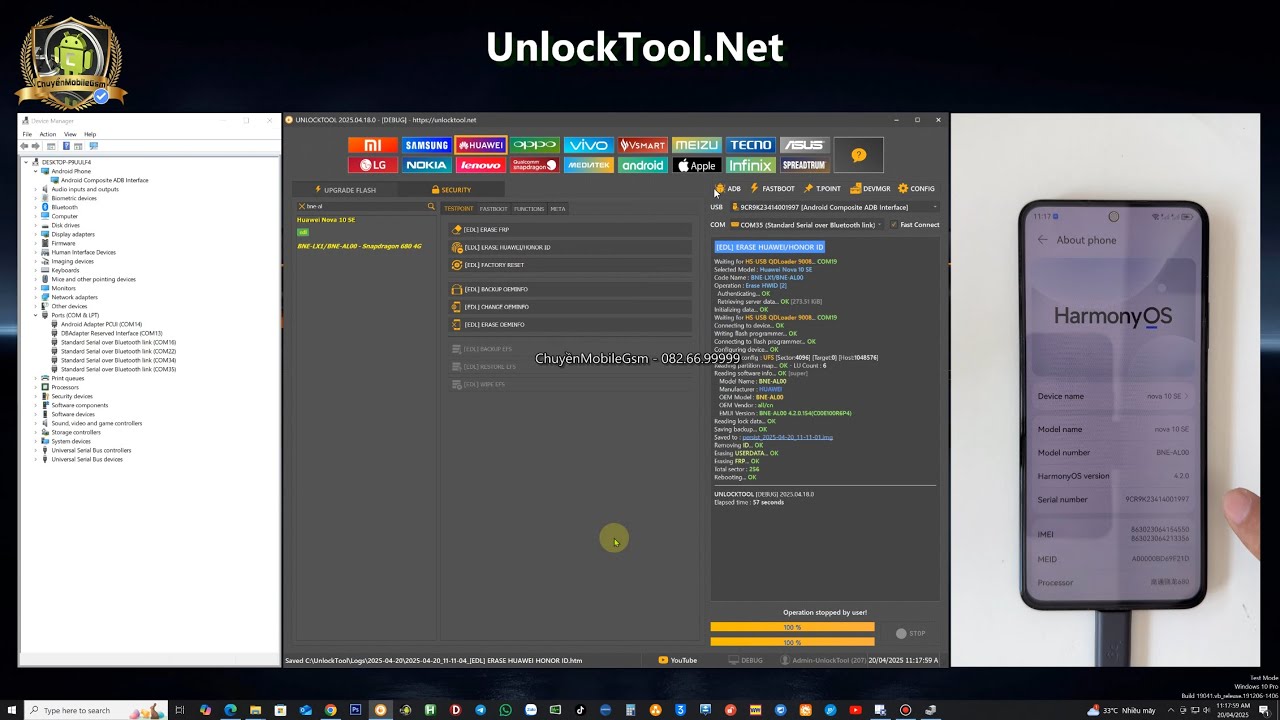Expand Universal Serial Bus controllers node

coord(35,450)
